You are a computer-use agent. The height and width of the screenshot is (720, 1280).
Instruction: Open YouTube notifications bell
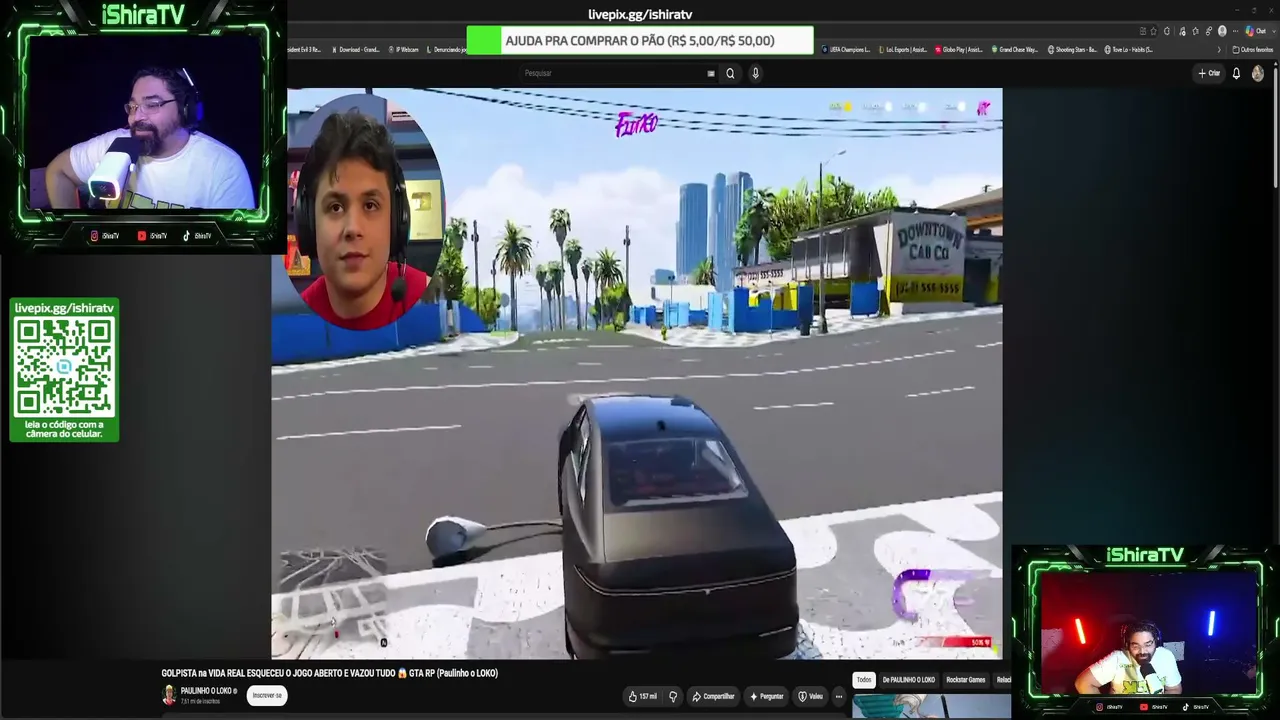coord(1236,73)
